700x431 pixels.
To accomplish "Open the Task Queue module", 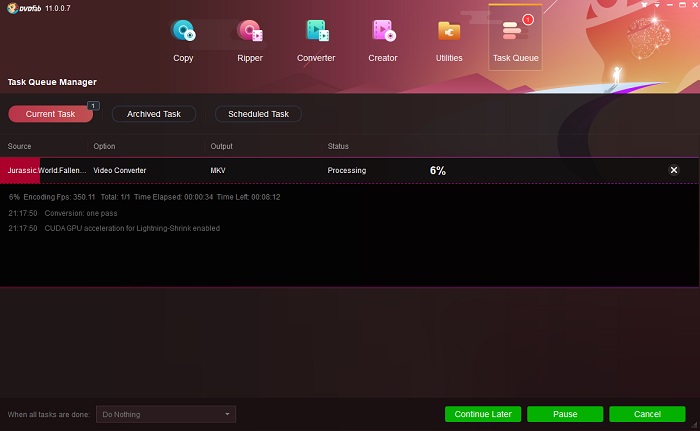I will click(516, 38).
